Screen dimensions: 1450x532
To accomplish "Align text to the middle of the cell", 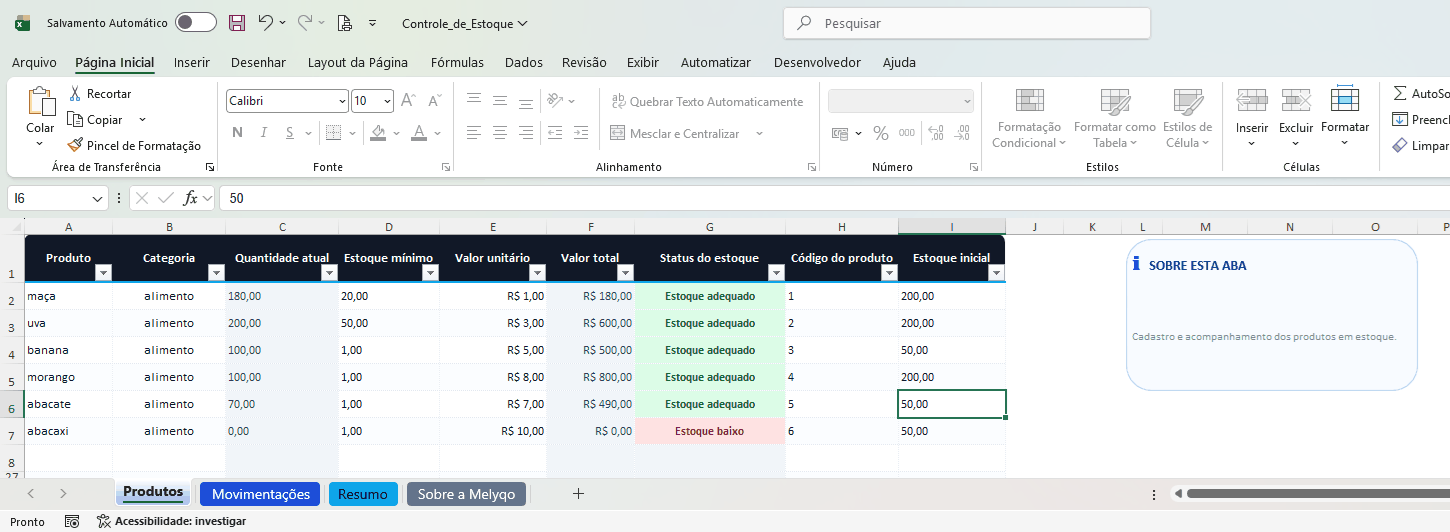I will [x=499, y=99].
